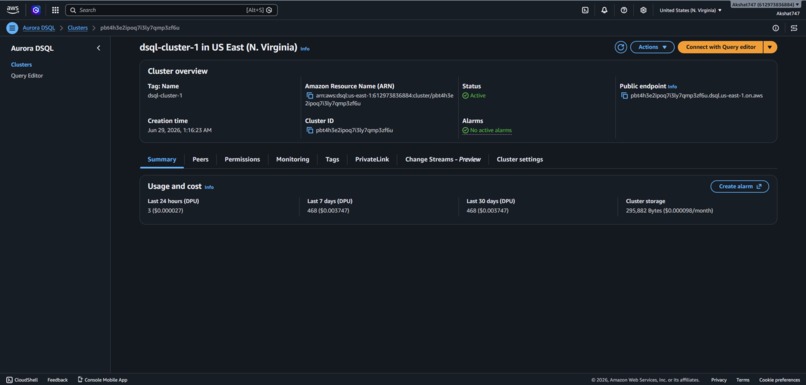Viewport: 806px width, 385px height.
Task: Open Clusters in the sidebar
Action: coord(21,65)
